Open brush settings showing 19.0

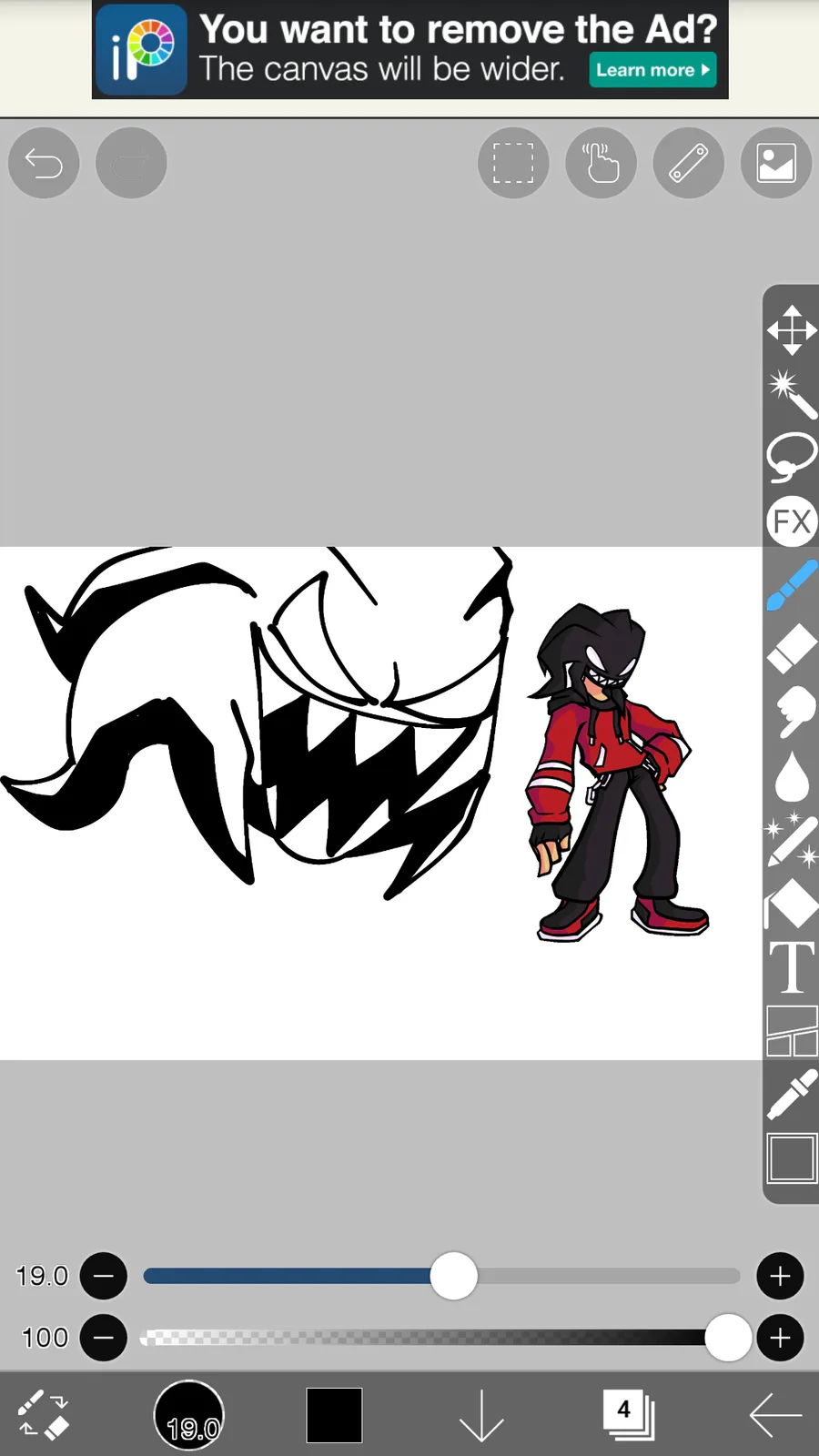pyautogui.click(x=189, y=1415)
